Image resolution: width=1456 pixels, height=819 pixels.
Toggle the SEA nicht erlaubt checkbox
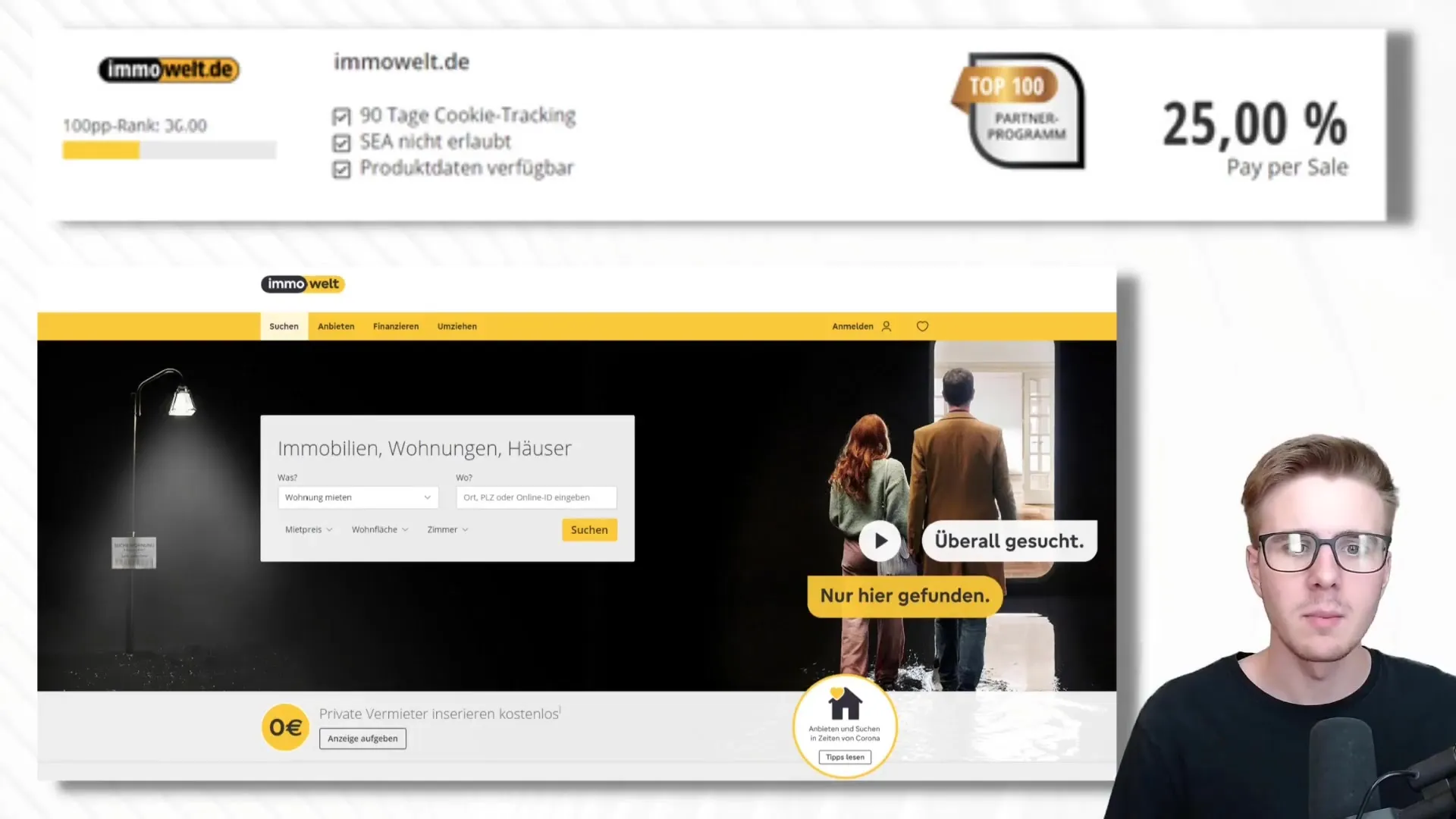tap(341, 143)
